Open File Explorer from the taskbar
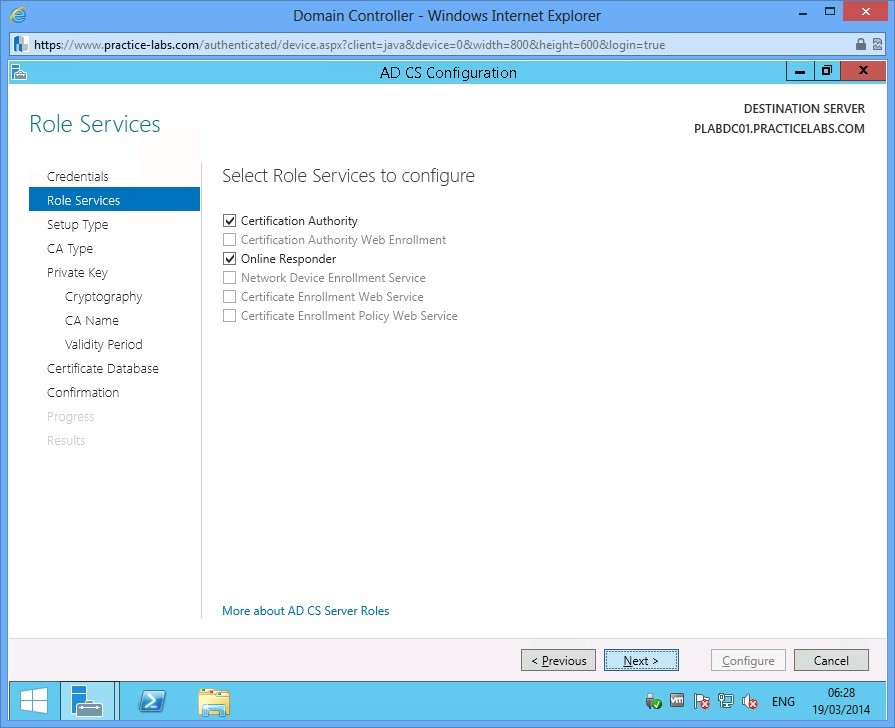Viewport: 895px width, 728px height. [x=214, y=701]
